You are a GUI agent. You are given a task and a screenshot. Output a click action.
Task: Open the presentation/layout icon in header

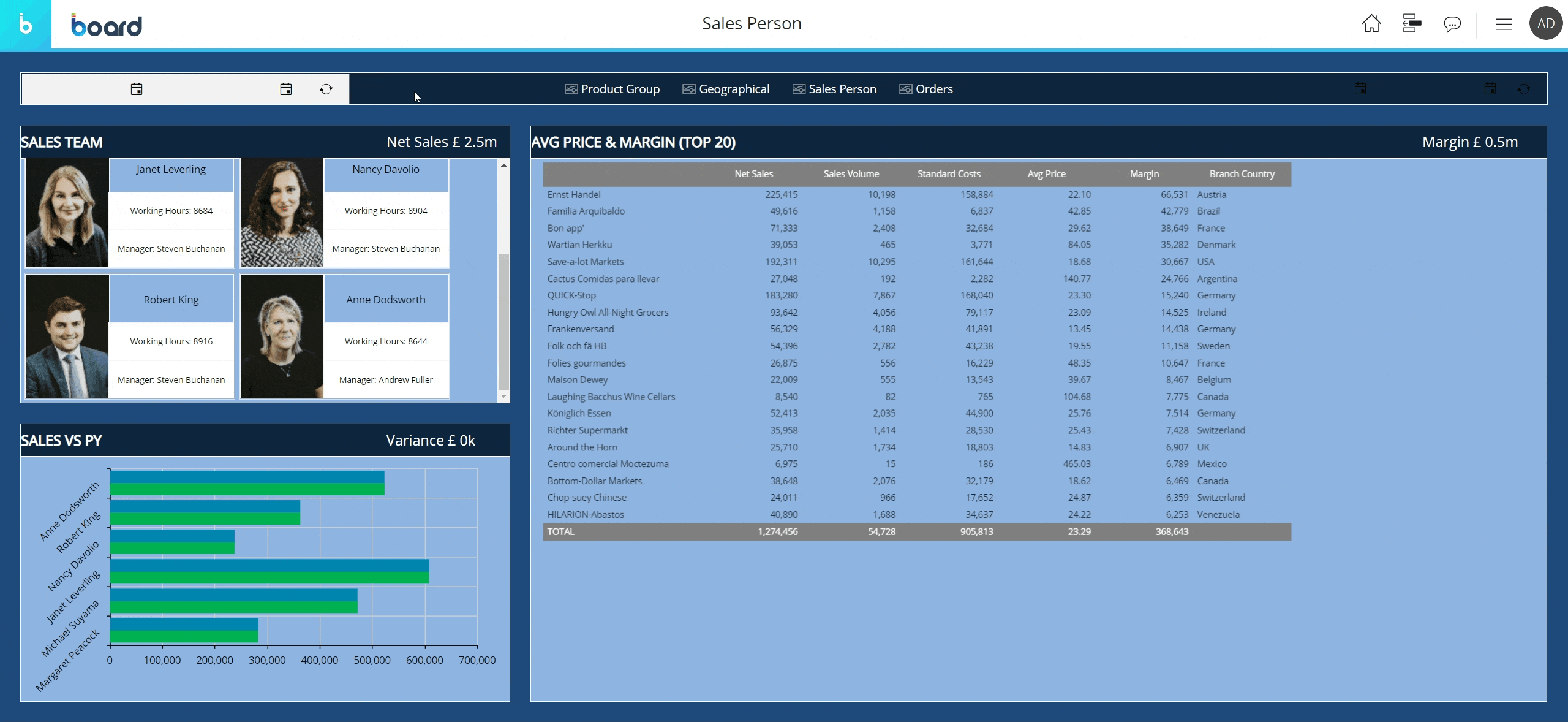pyautogui.click(x=1412, y=24)
